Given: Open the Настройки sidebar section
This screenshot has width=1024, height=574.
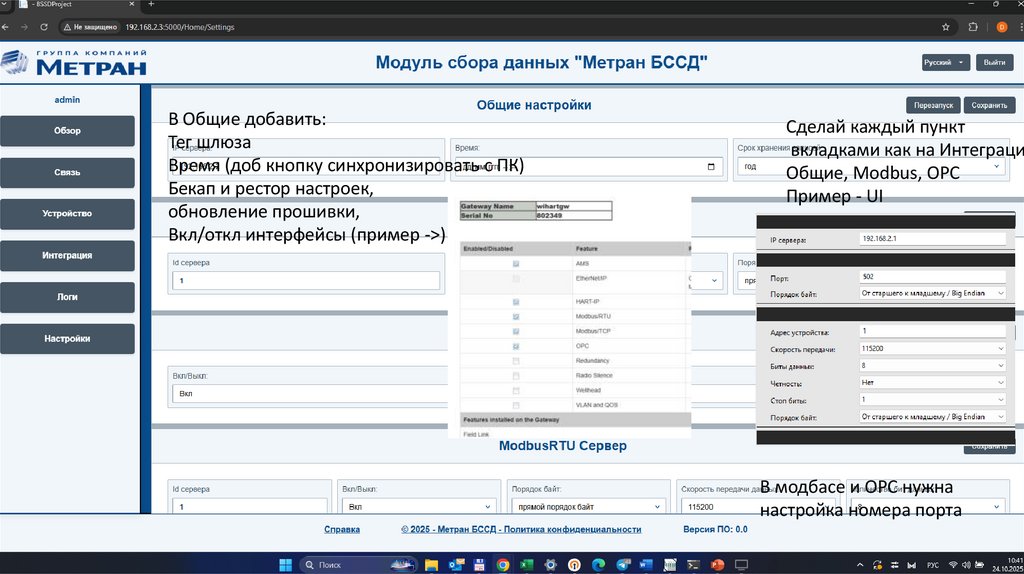Looking at the screenshot, I should (x=67, y=339).
